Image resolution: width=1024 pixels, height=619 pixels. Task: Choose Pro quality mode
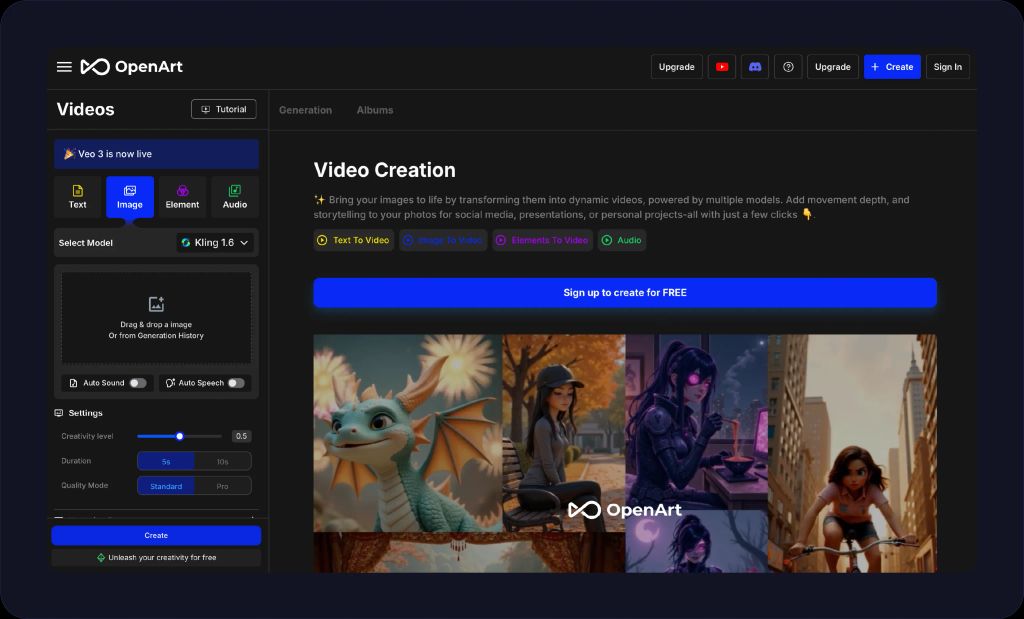pos(222,486)
